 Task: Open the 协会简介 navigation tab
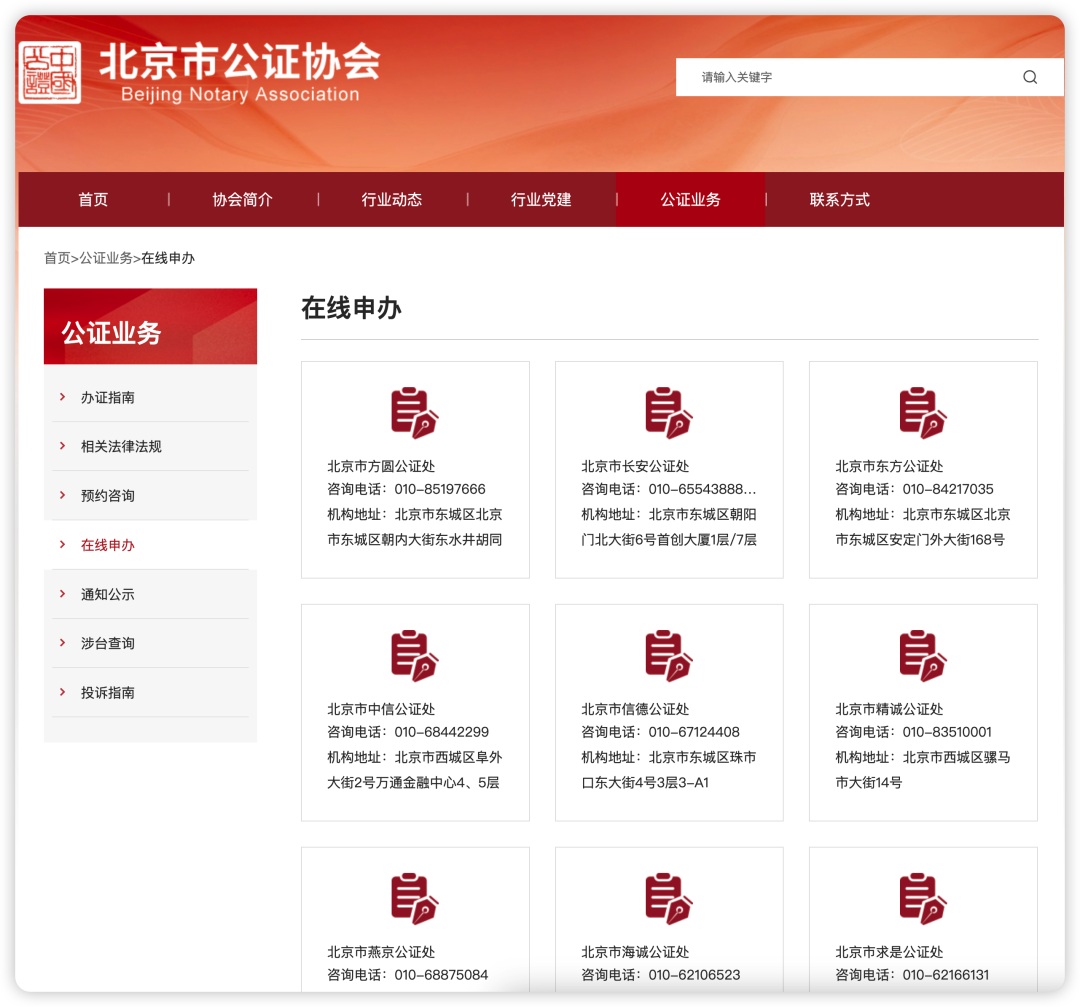coord(242,200)
